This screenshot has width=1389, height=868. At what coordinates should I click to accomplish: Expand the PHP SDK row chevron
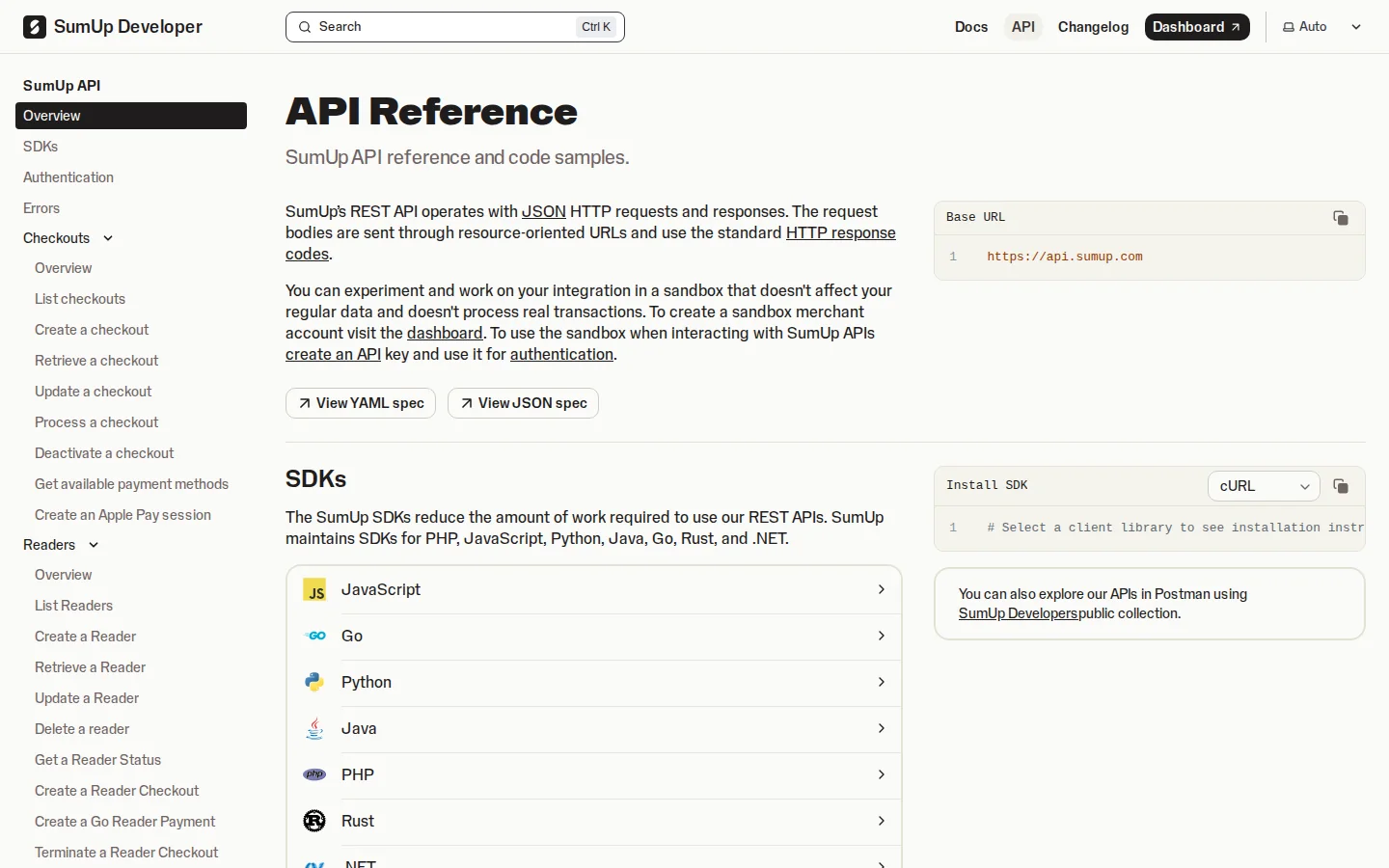click(882, 774)
